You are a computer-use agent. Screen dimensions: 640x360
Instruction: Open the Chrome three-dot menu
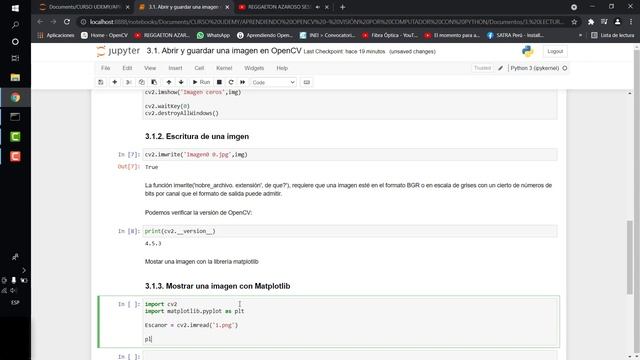coord(631,22)
